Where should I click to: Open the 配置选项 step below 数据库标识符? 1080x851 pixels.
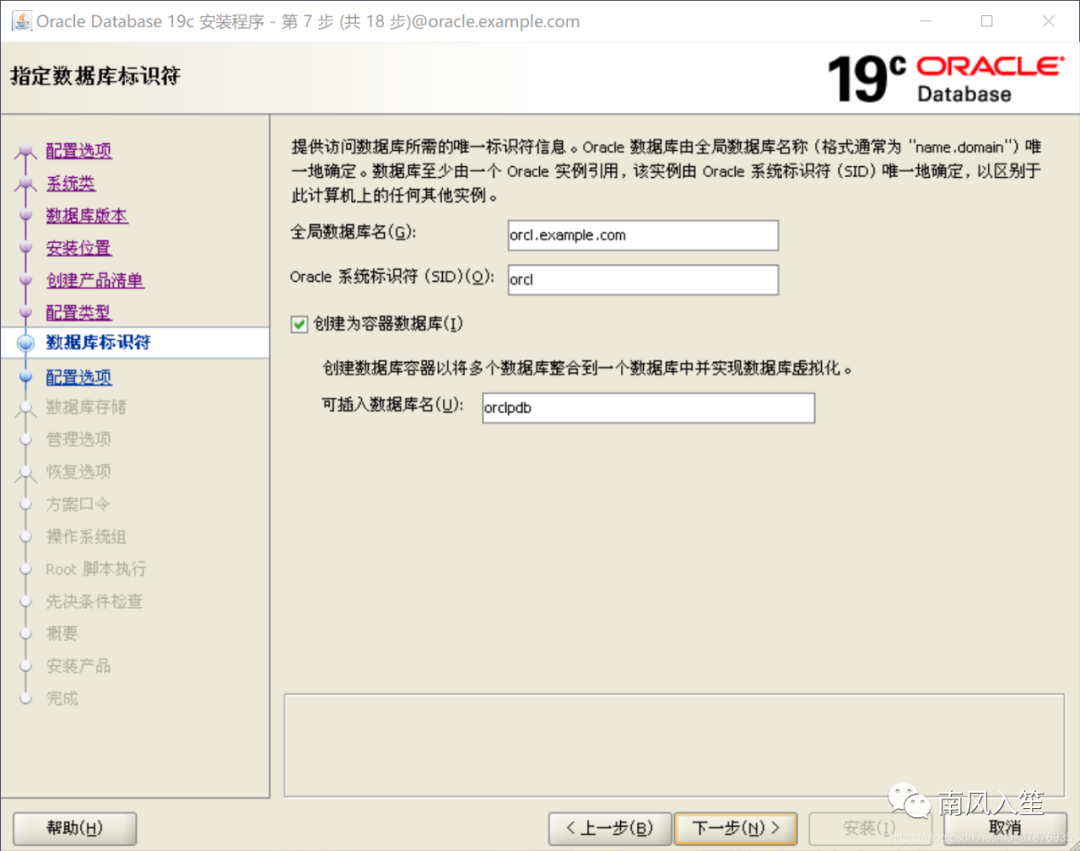click(x=79, y=377)
